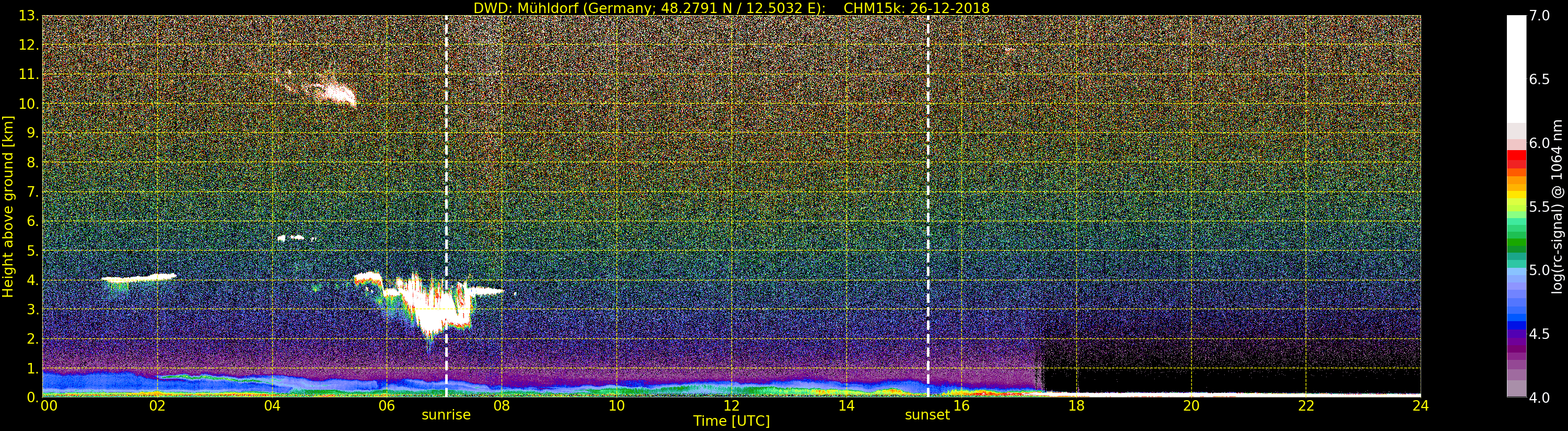1568x431 pixels.
Task: Click the '12.' tick on the height axis
Action: point(29,45)
